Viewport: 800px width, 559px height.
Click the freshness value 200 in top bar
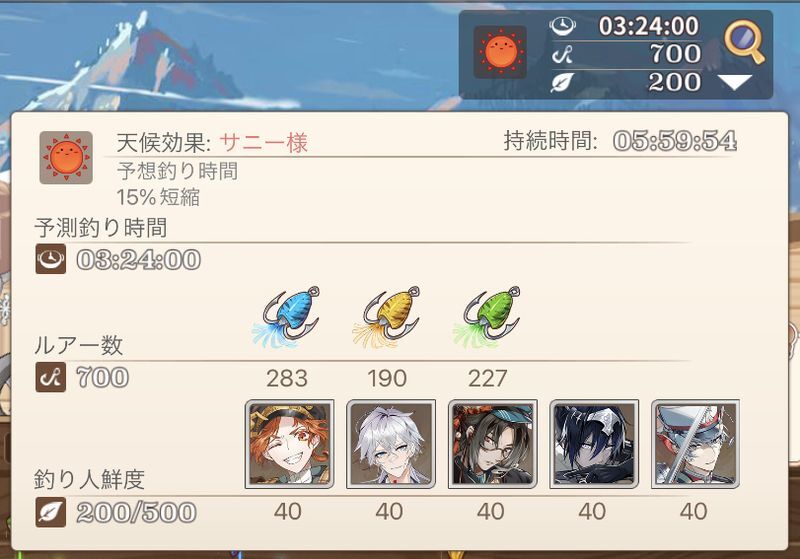pos(674,82)
